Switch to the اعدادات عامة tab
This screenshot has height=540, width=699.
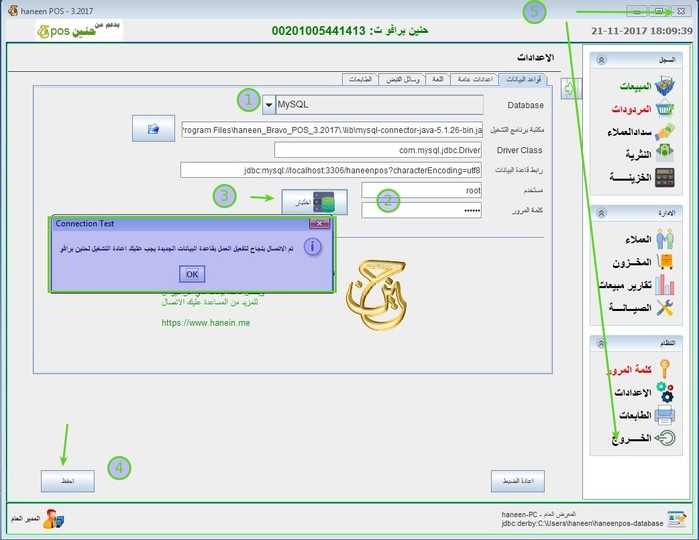click(x=475, y=79)
